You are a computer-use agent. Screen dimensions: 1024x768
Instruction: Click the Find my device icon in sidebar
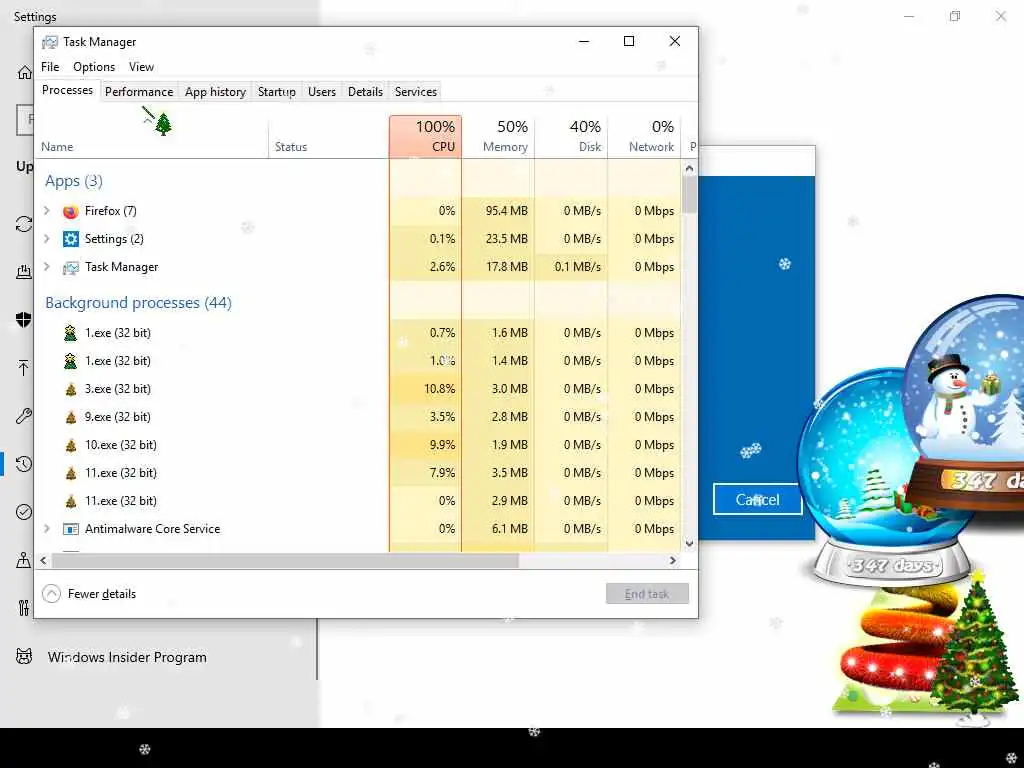click(24, 560)
